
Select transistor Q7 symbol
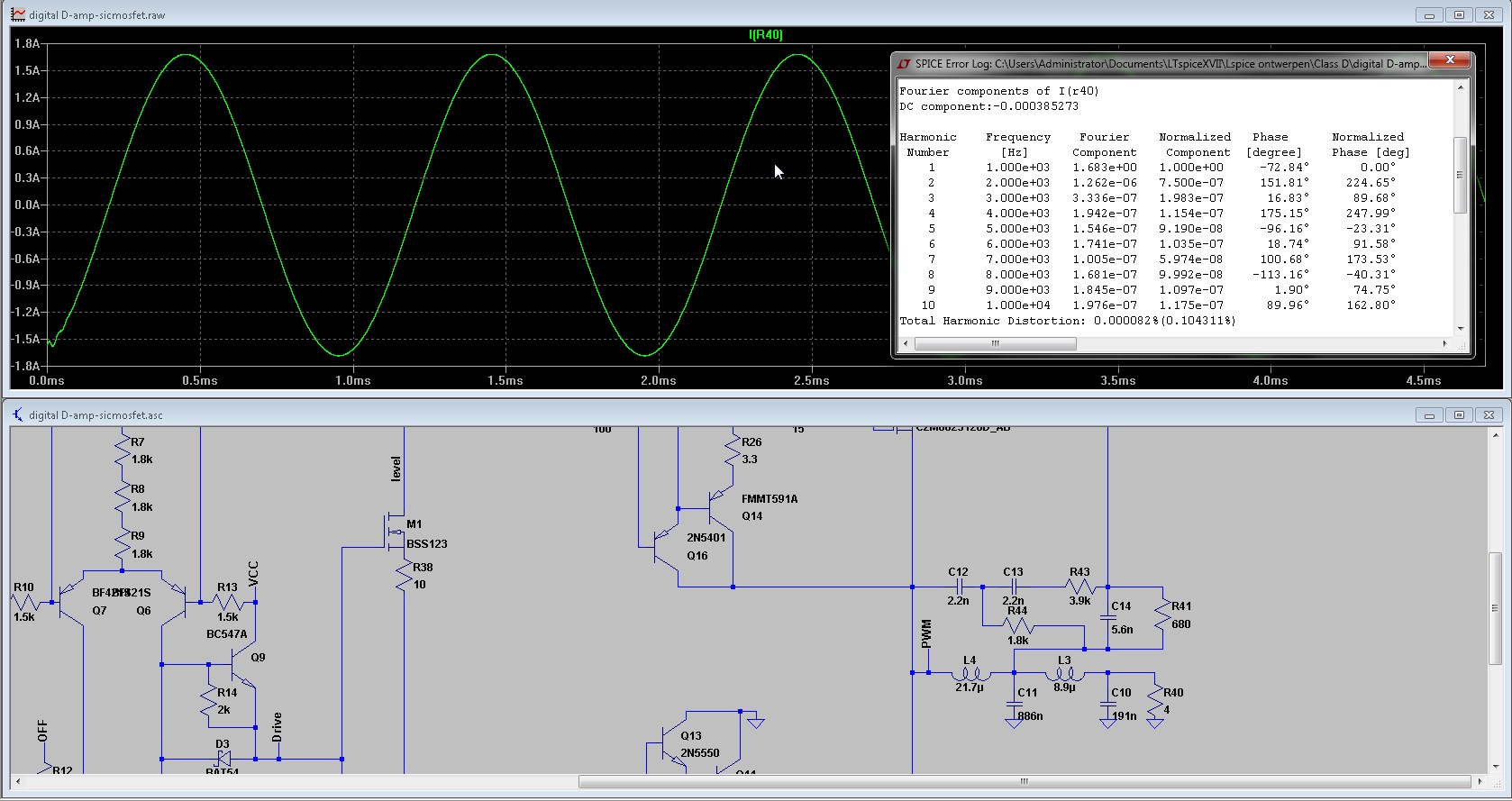coord(70,602)
